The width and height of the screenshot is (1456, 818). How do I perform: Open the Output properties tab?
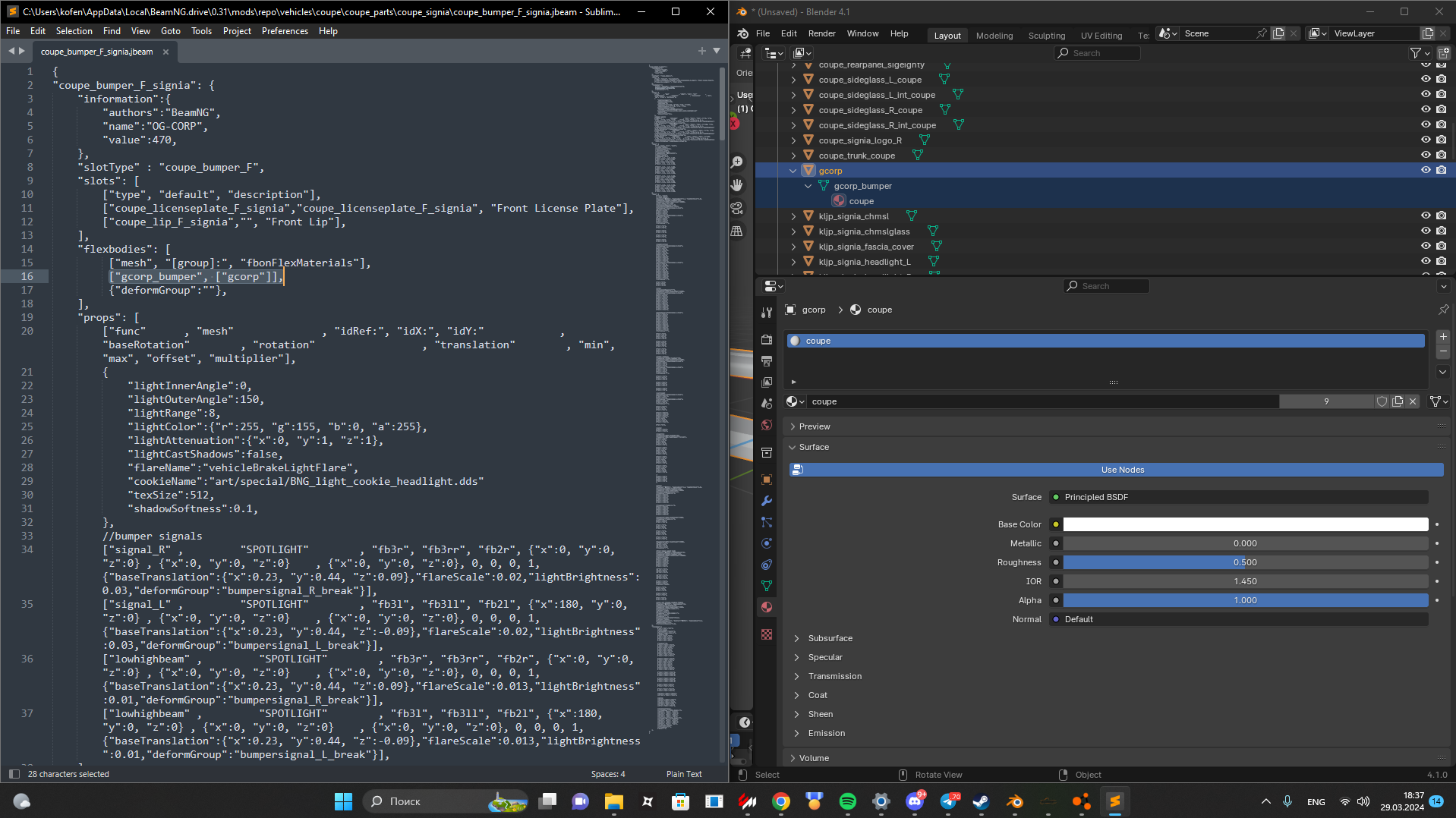(767, 360)
